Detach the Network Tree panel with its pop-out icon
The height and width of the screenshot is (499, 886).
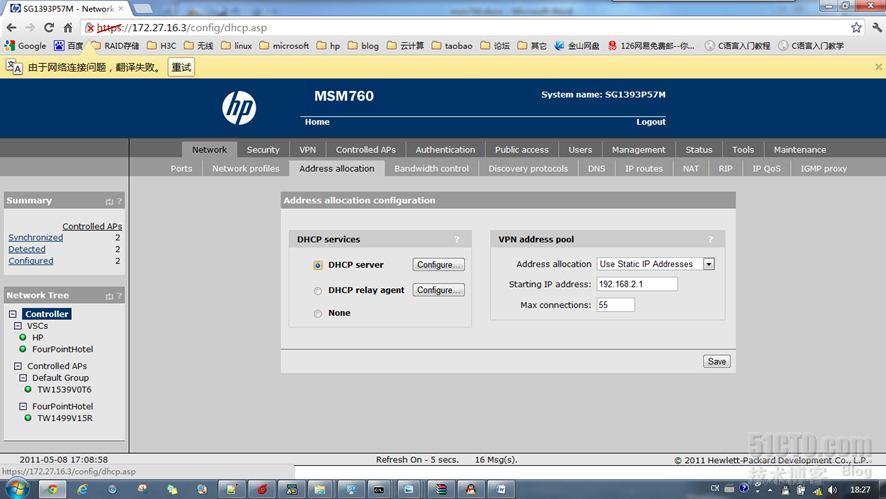[109, 296]
